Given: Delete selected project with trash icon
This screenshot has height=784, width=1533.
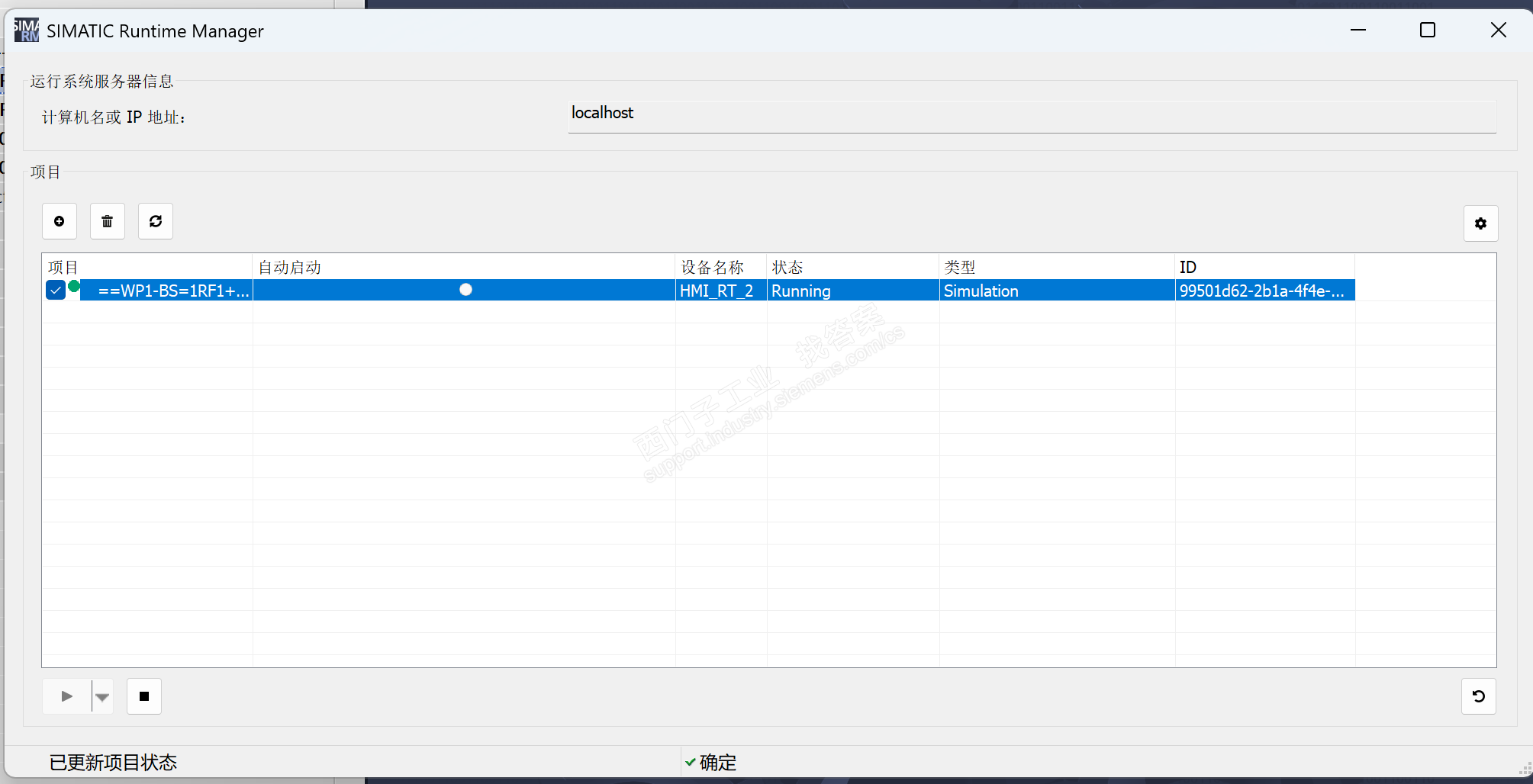Looking at the screenshot, I should click(x=108, y=221).
